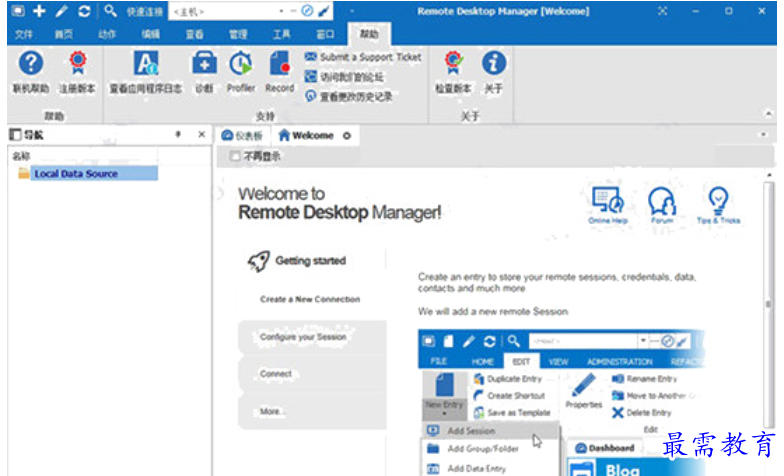This screenshot has height=476, width=784.
Task: Open the Tips & Tricks lightbulb icon
Action: point(718,205)
